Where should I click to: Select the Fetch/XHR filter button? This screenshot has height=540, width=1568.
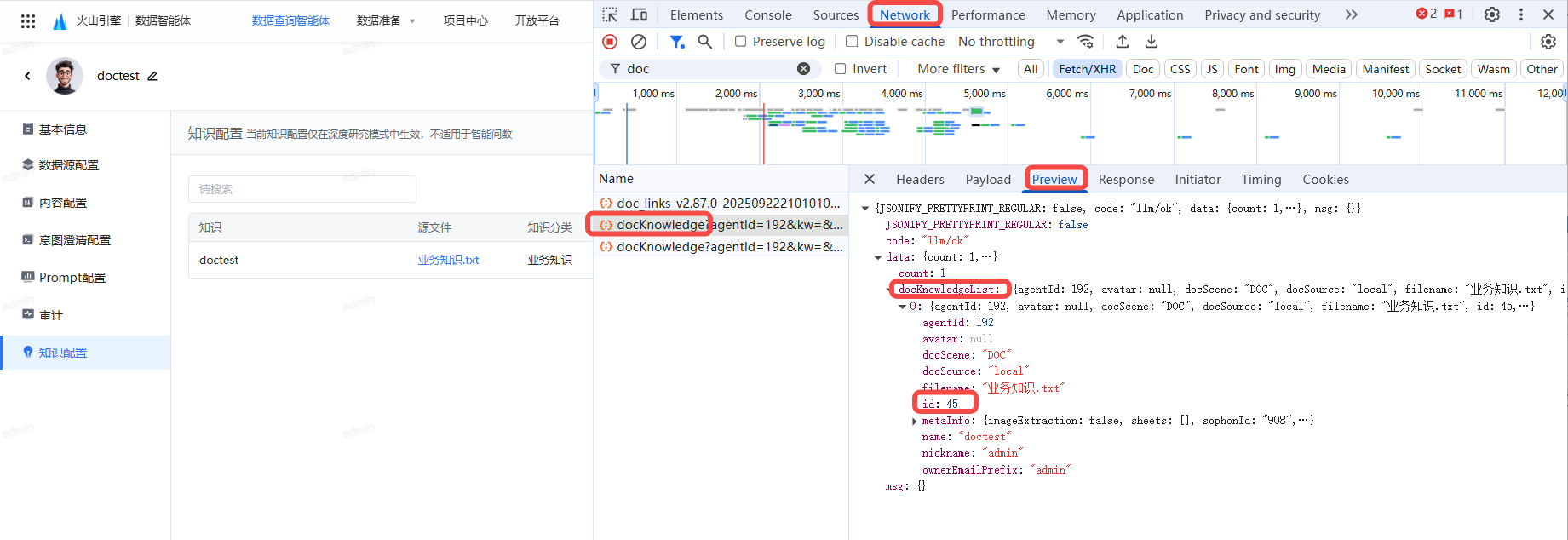[1087, 69]
